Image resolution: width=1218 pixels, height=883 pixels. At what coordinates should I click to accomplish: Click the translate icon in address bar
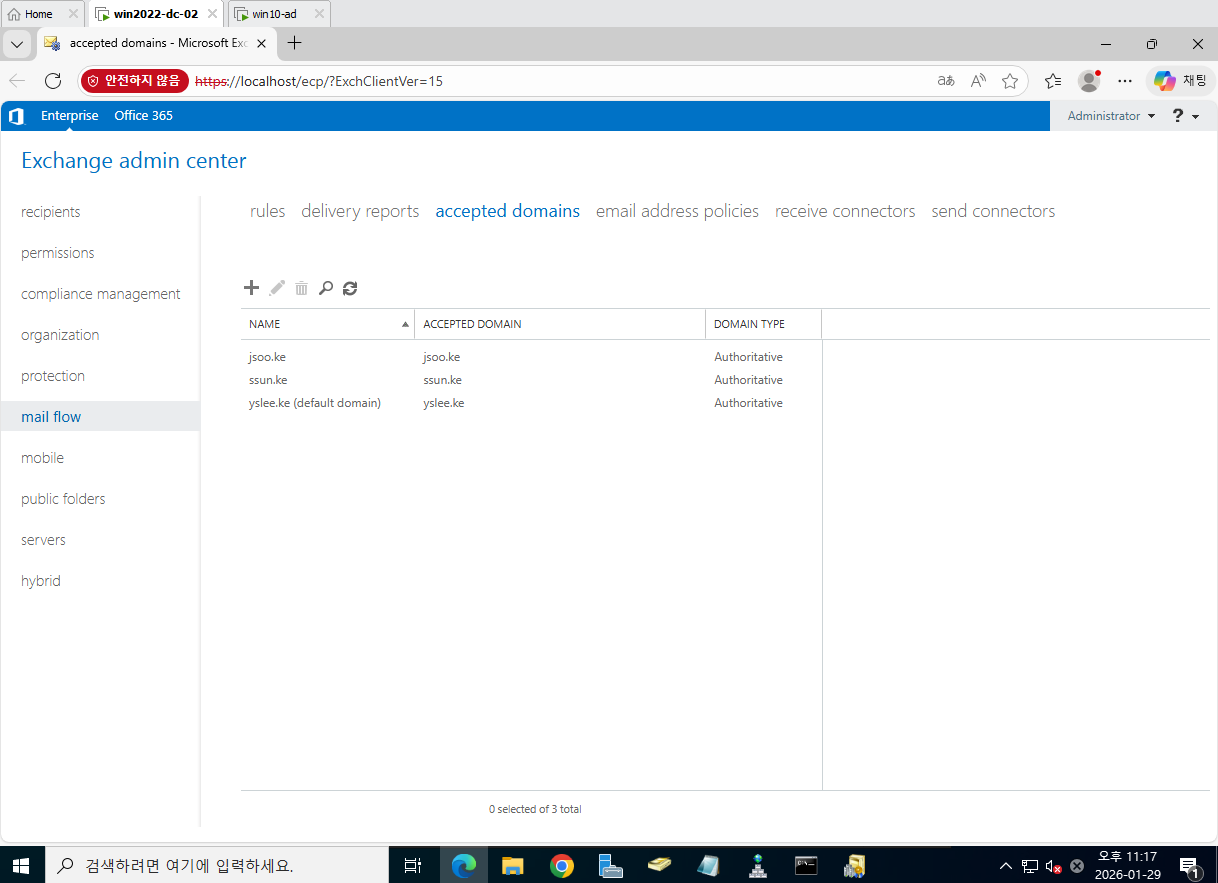click(x=946, y=81)
